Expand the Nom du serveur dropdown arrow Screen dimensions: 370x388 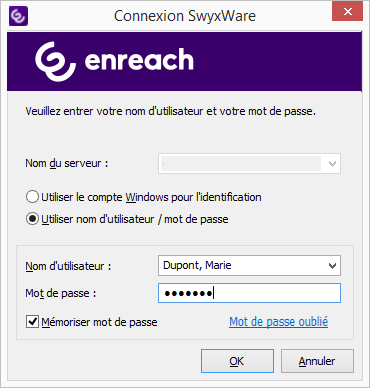(x=332, y=164)
